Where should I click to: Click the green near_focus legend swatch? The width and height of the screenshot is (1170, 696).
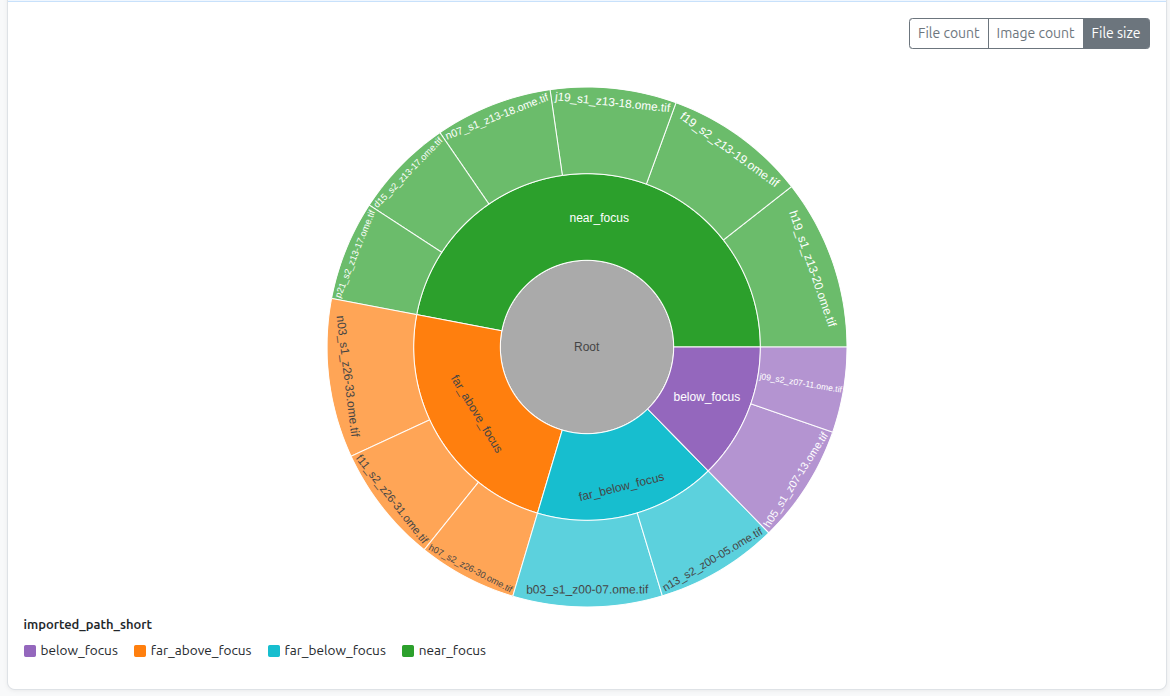(x=408, y=651)
